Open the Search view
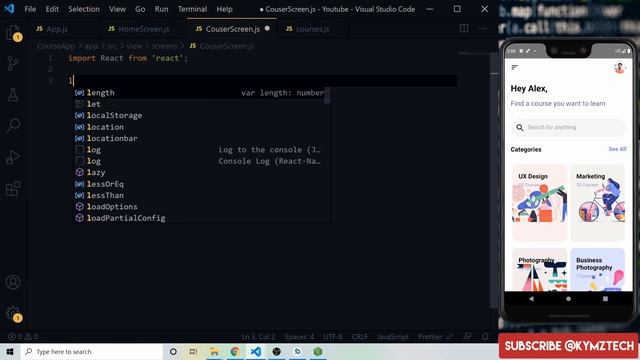640x360 pixels. point(13,126)
